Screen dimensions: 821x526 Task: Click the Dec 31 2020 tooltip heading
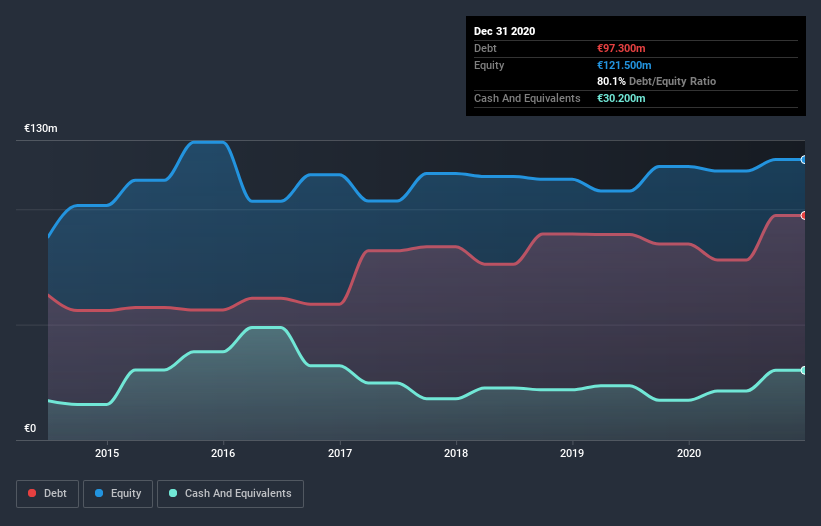pos(504,31)
